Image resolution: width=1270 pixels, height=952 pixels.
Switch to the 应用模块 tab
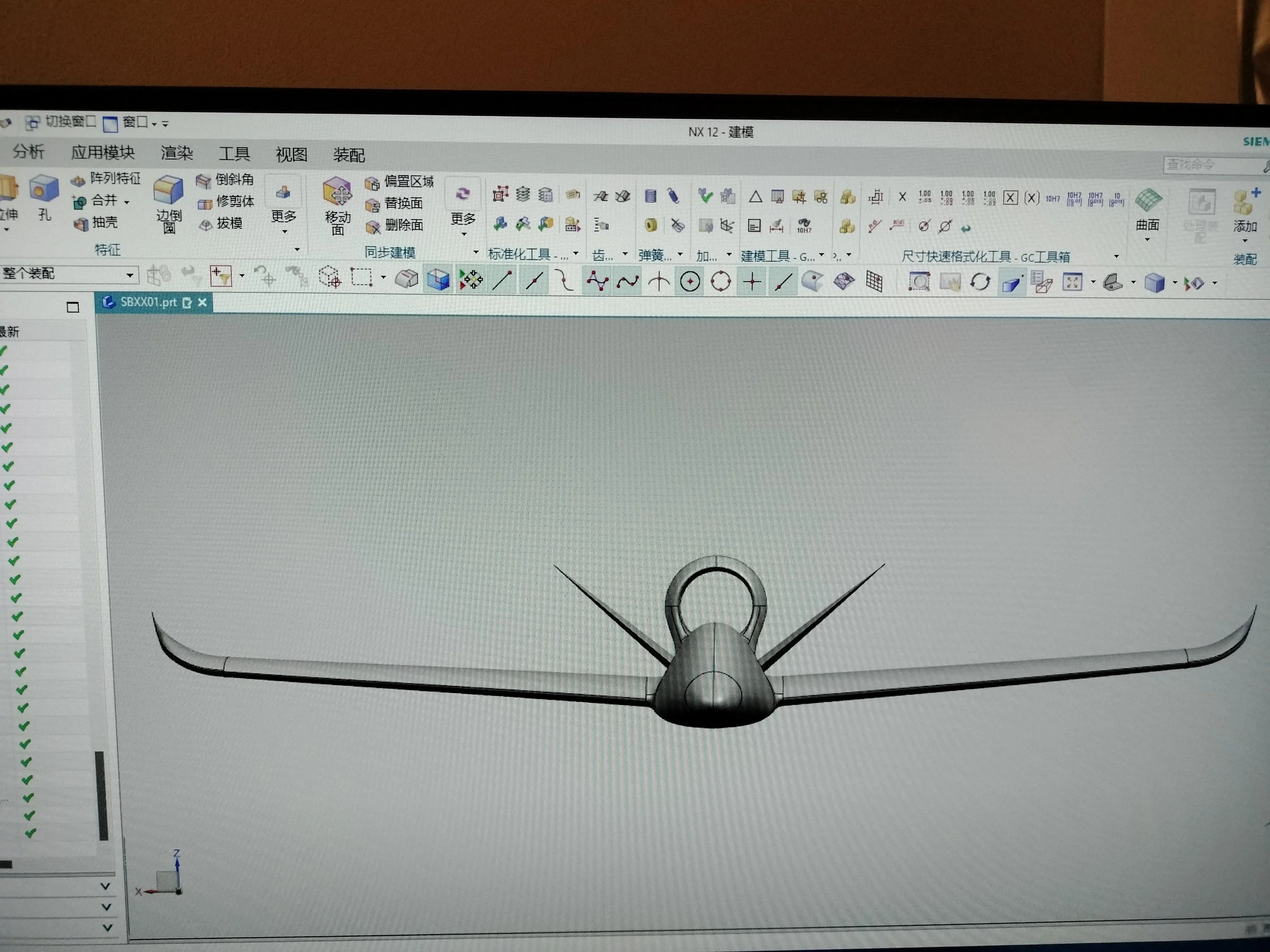point(103,153)
